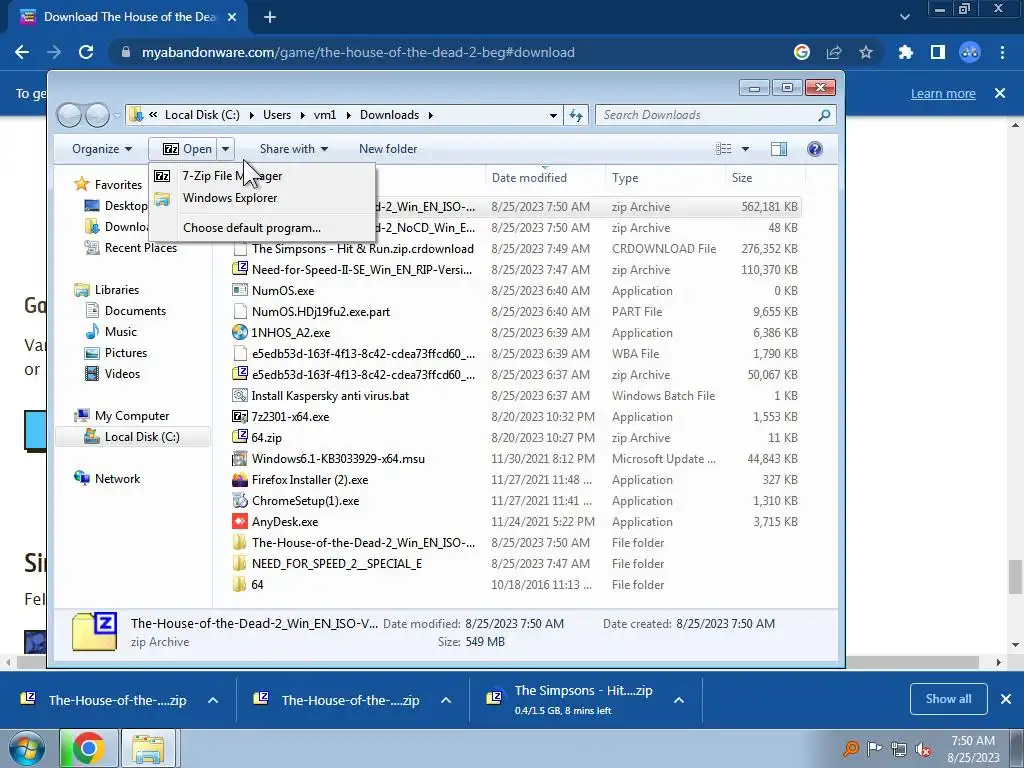Expand address bar history dropdown
This screenshot has height=768, width=1024.
point(553,115)
